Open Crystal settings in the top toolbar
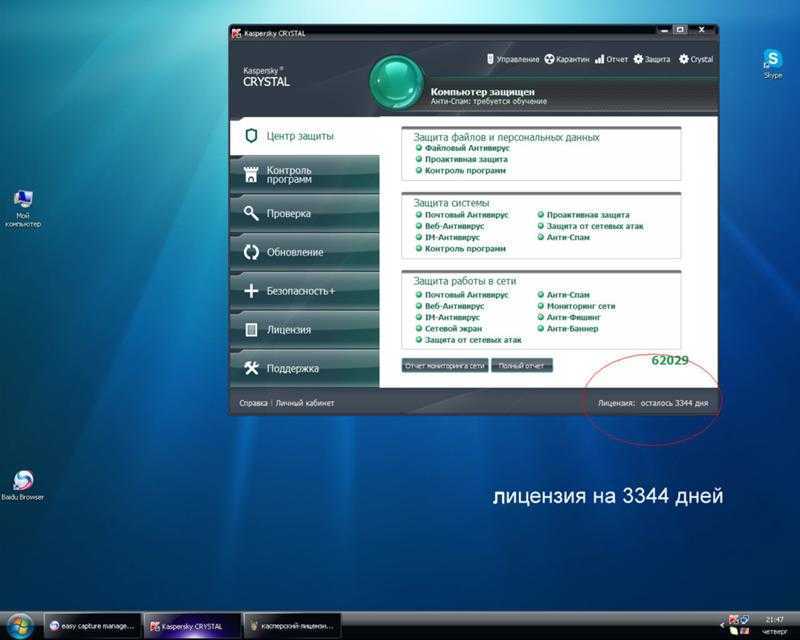 (x=696, y=59)
